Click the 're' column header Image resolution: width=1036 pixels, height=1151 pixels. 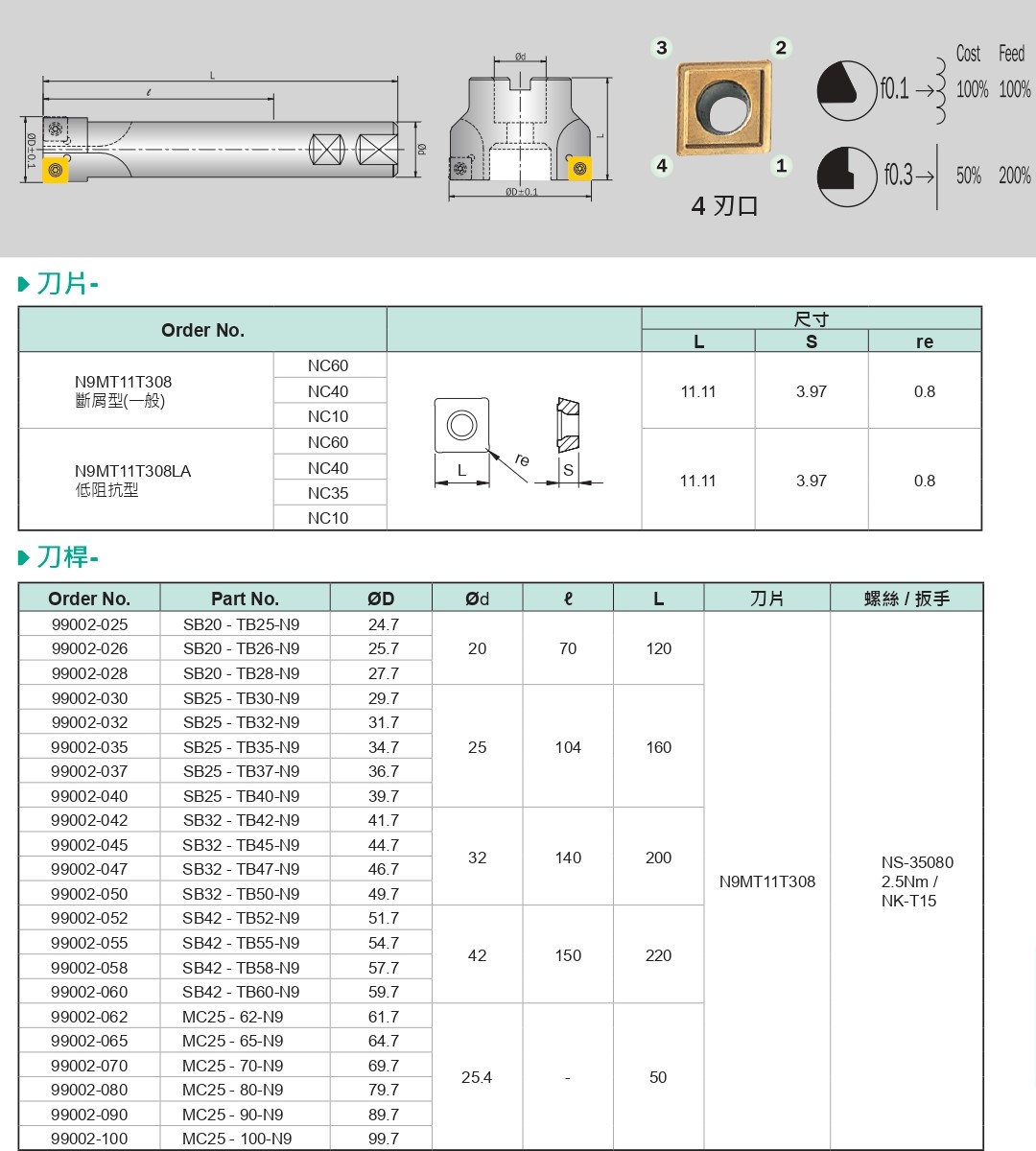[925, 341]
